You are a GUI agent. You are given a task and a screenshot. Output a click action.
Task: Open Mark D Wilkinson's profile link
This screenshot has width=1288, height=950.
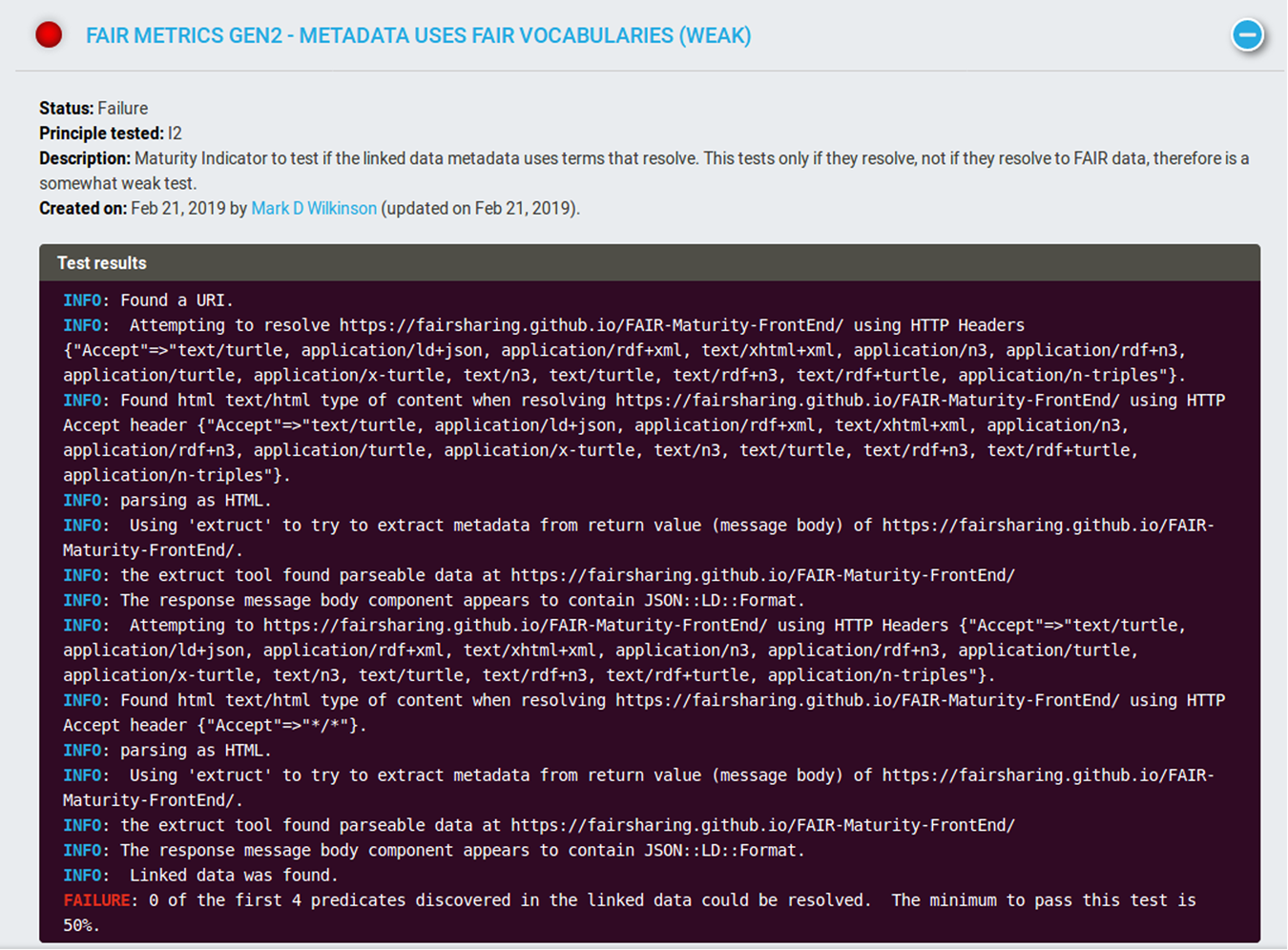[314, 208]
